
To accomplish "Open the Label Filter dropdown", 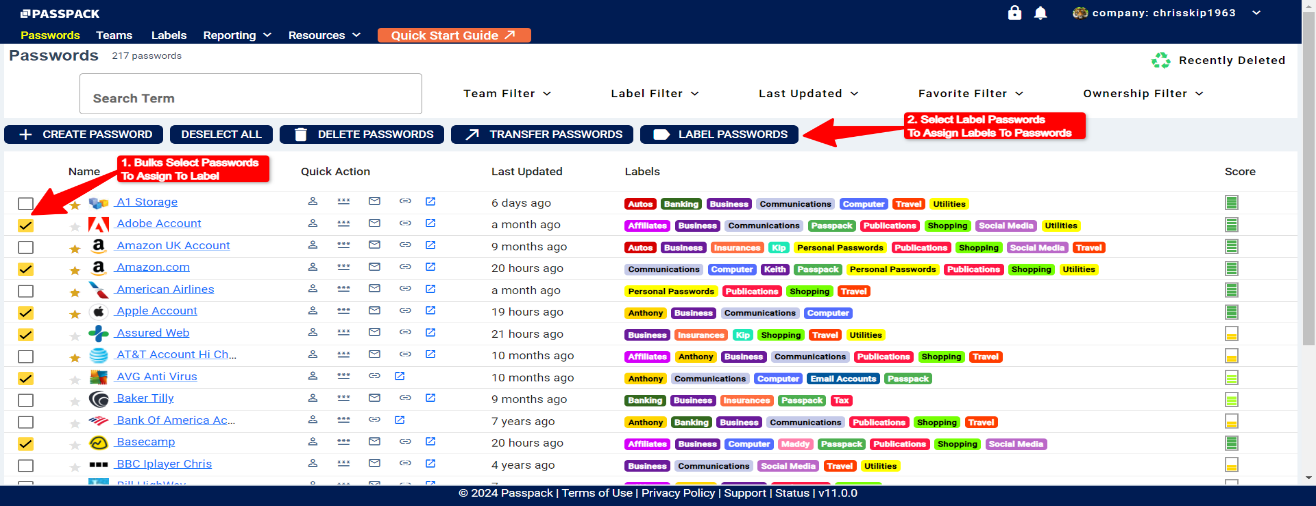I will 655,93.
